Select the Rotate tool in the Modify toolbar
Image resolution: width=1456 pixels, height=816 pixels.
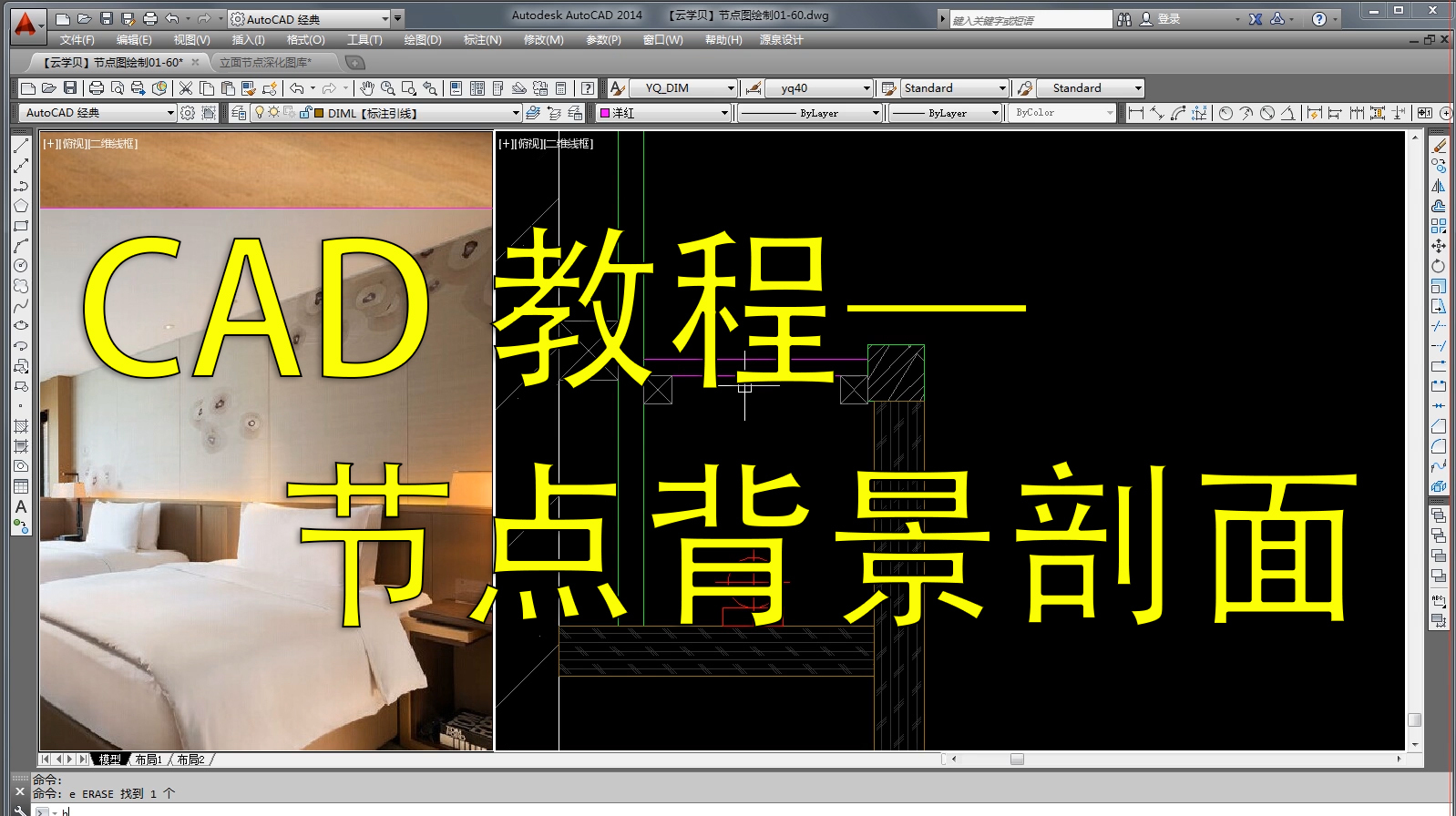(1439, 266)
